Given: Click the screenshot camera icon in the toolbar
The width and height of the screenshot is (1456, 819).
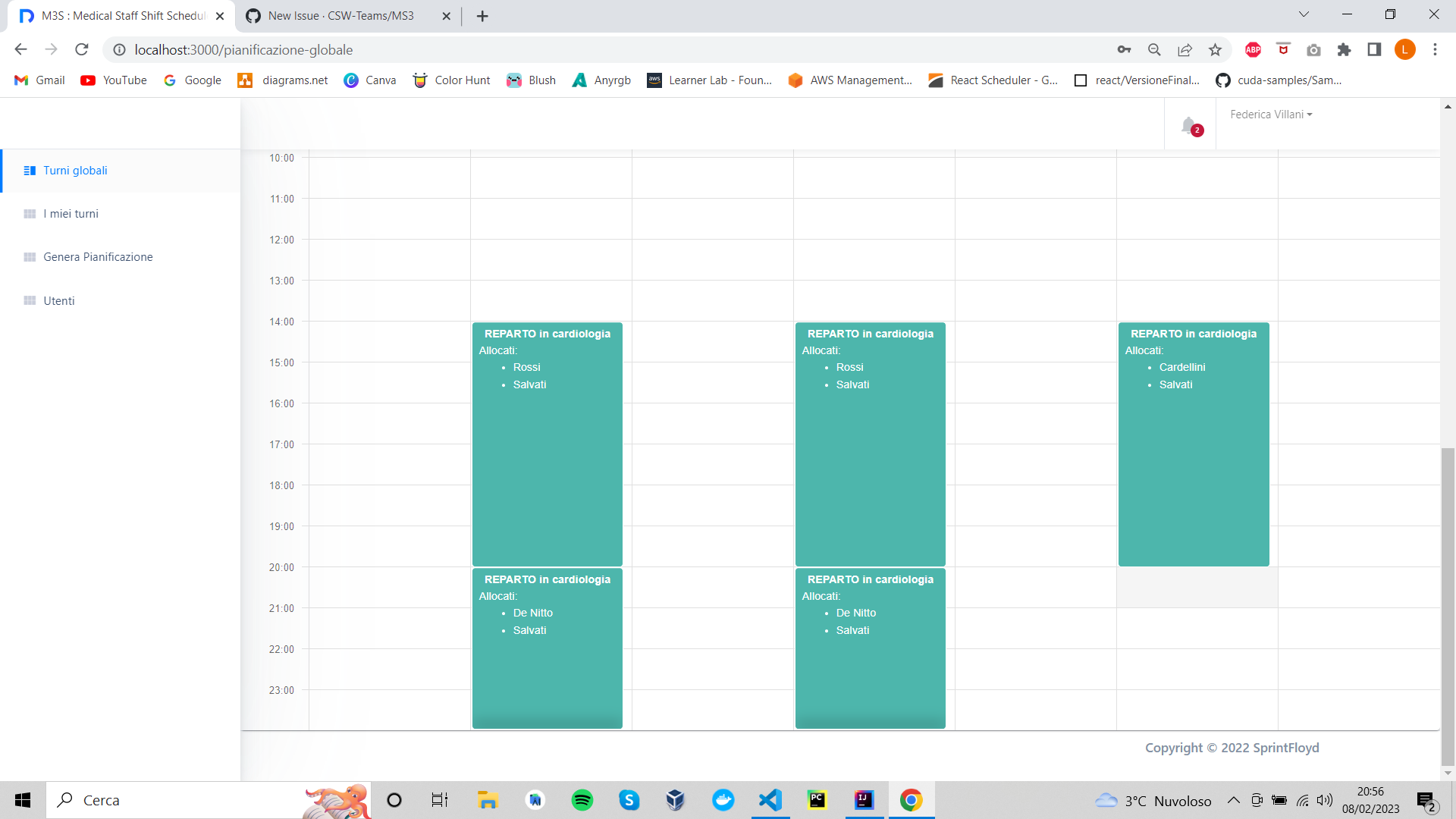Looking at the screenshot, I should 1313,49.
